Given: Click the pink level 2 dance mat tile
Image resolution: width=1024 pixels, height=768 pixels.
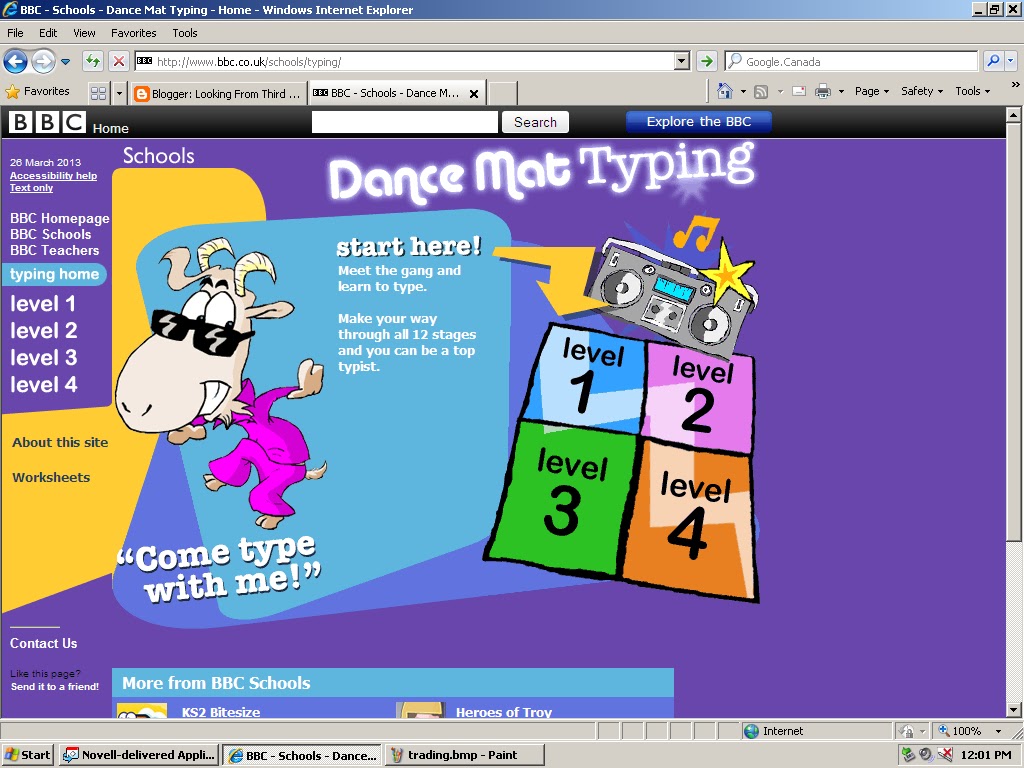Looking at the screenshot, I should pos(700,398).
